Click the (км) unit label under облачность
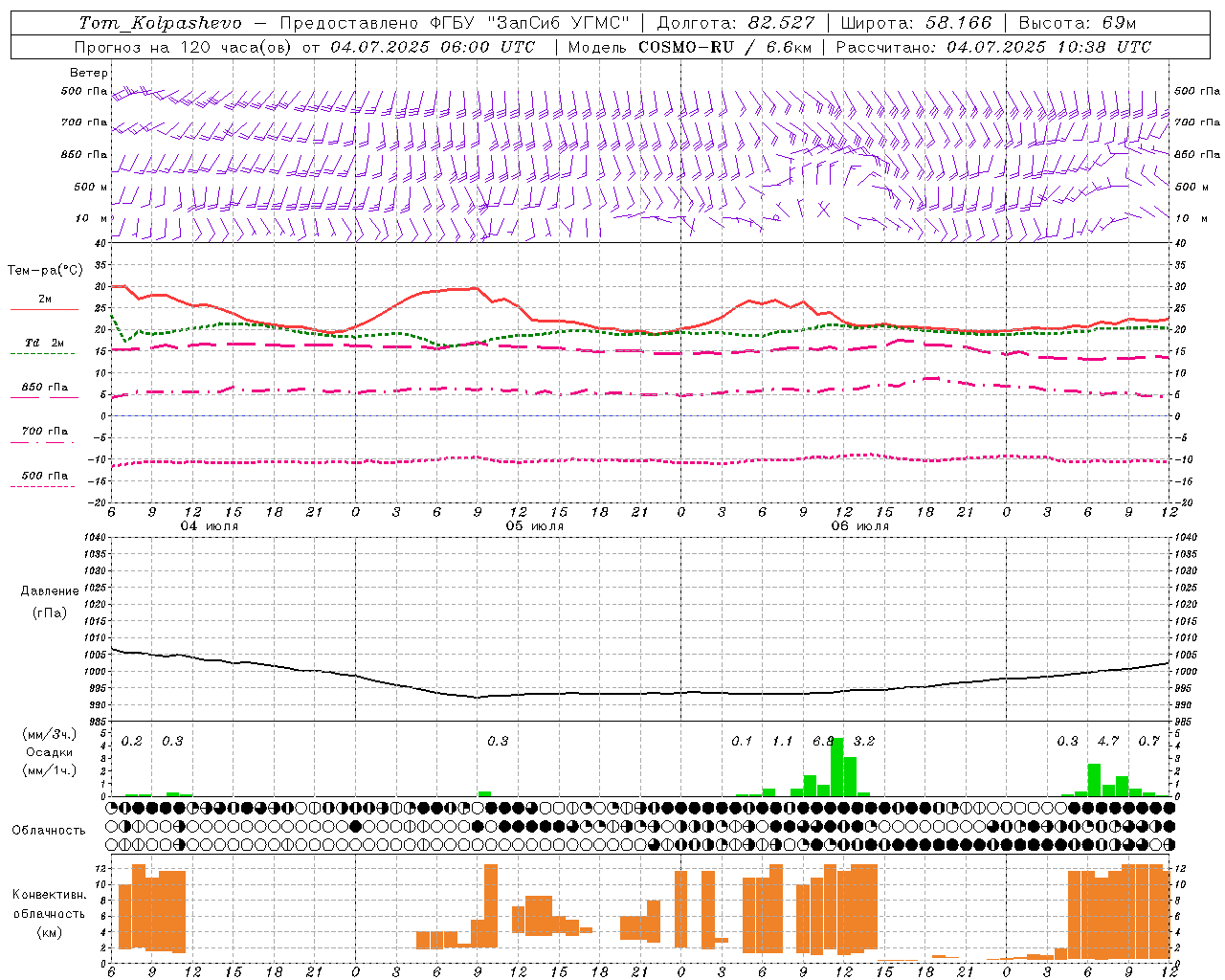The height and width of the screenshot is (980, 1225). point(50,933)
